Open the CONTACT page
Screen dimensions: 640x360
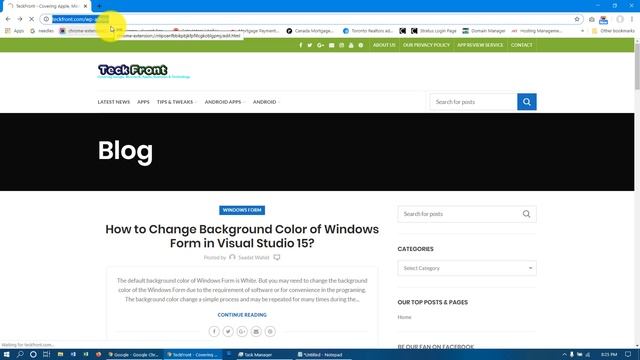click(x=522, y=45)
